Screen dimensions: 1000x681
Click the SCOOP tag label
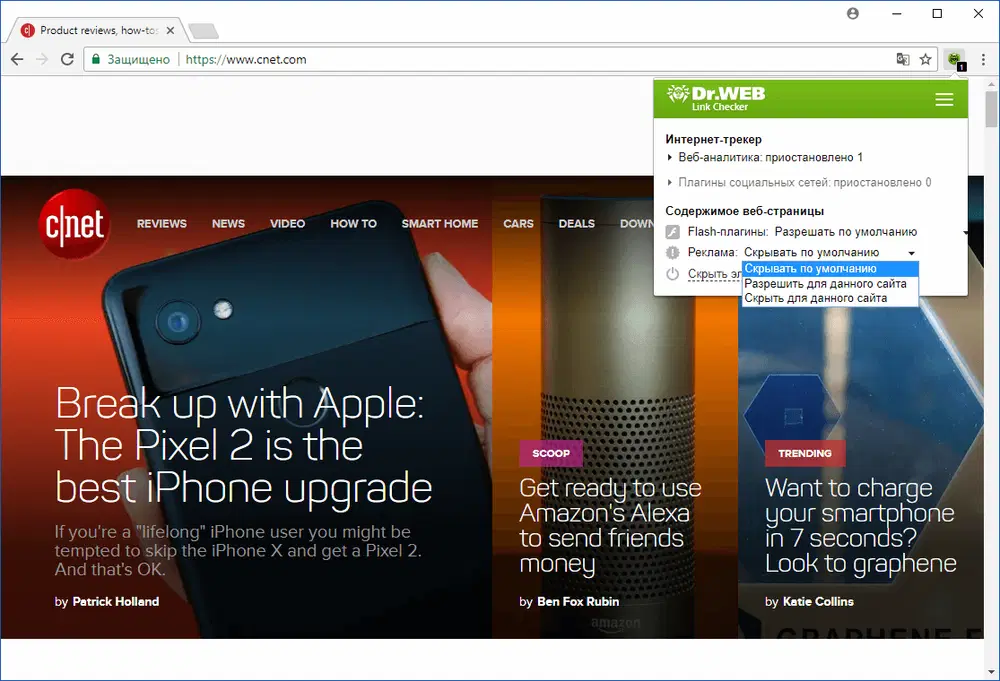551,453
